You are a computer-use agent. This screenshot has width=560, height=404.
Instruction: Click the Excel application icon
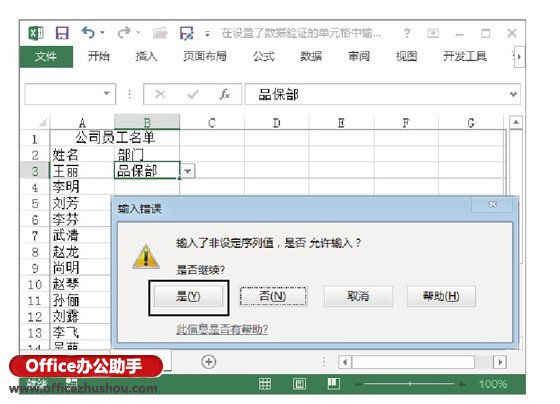click(36, 34)
